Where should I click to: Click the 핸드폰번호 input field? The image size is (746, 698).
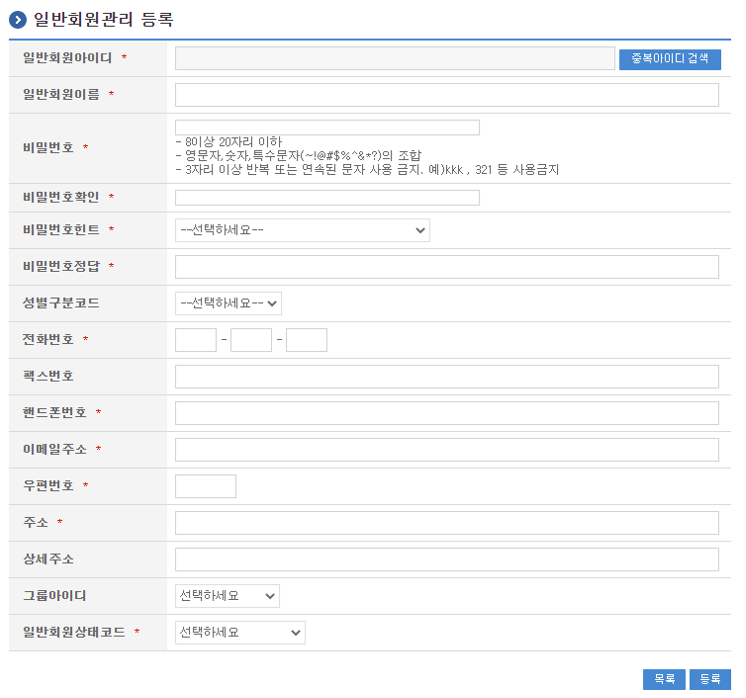pos(446,413)
